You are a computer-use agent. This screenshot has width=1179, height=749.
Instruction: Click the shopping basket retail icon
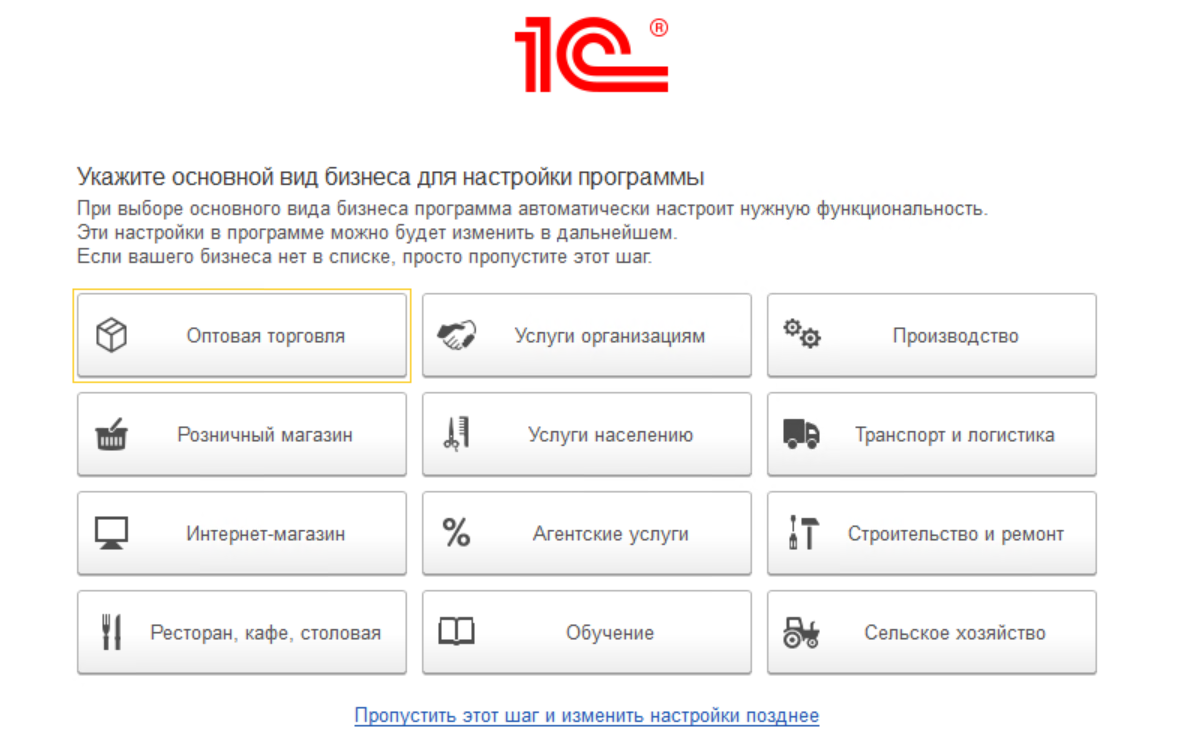[x=112, y=435]
